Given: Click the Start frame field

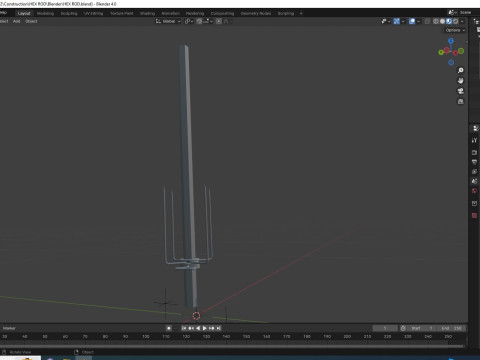Looking at the screenshot, I should click(x=422, y=328).
